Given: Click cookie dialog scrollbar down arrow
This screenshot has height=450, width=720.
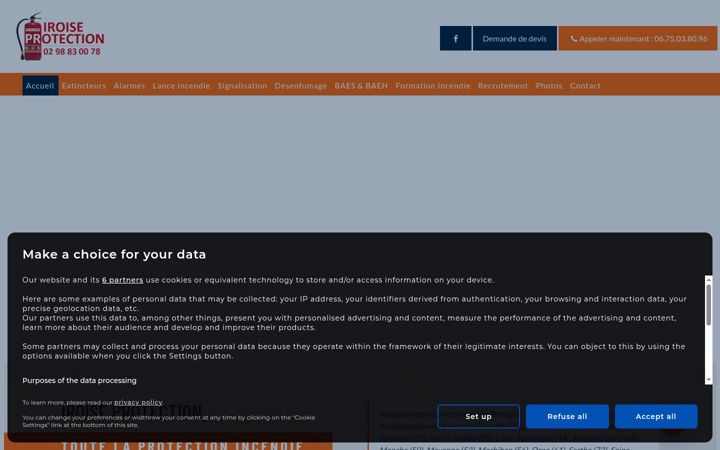Looking at the screenshot, I should click(x=709, y=380).
